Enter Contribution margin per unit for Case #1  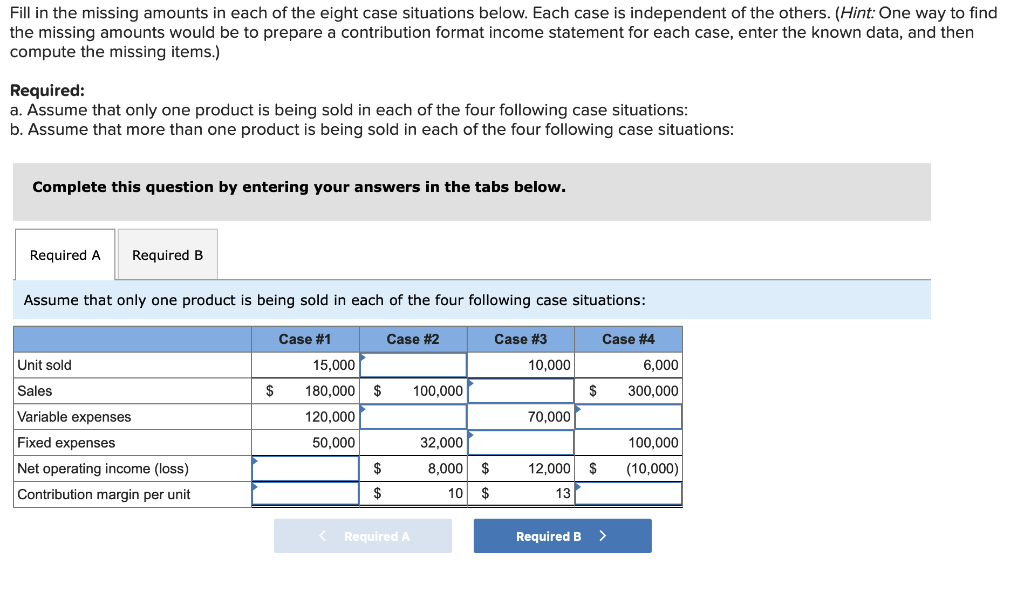(x=305, y=493)
